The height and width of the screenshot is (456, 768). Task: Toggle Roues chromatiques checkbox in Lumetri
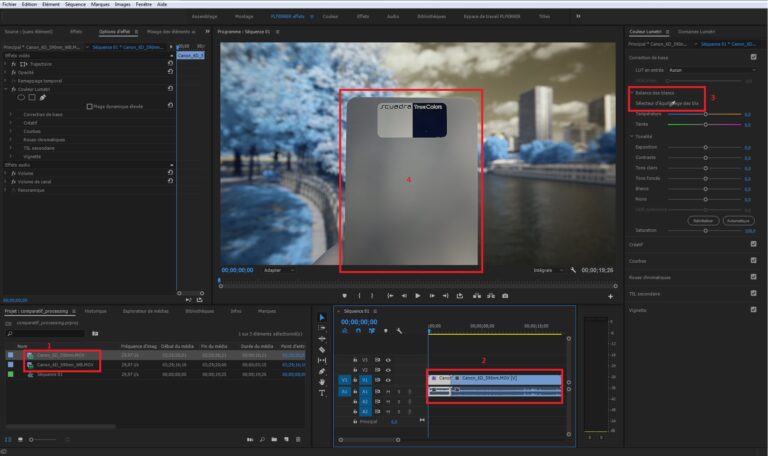click(753, 277)
